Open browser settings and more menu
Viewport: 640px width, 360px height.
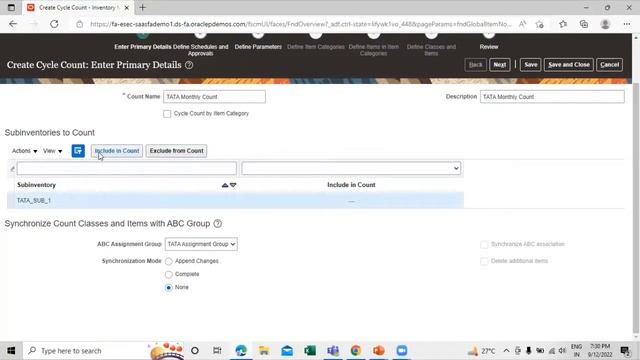[627, 24]
